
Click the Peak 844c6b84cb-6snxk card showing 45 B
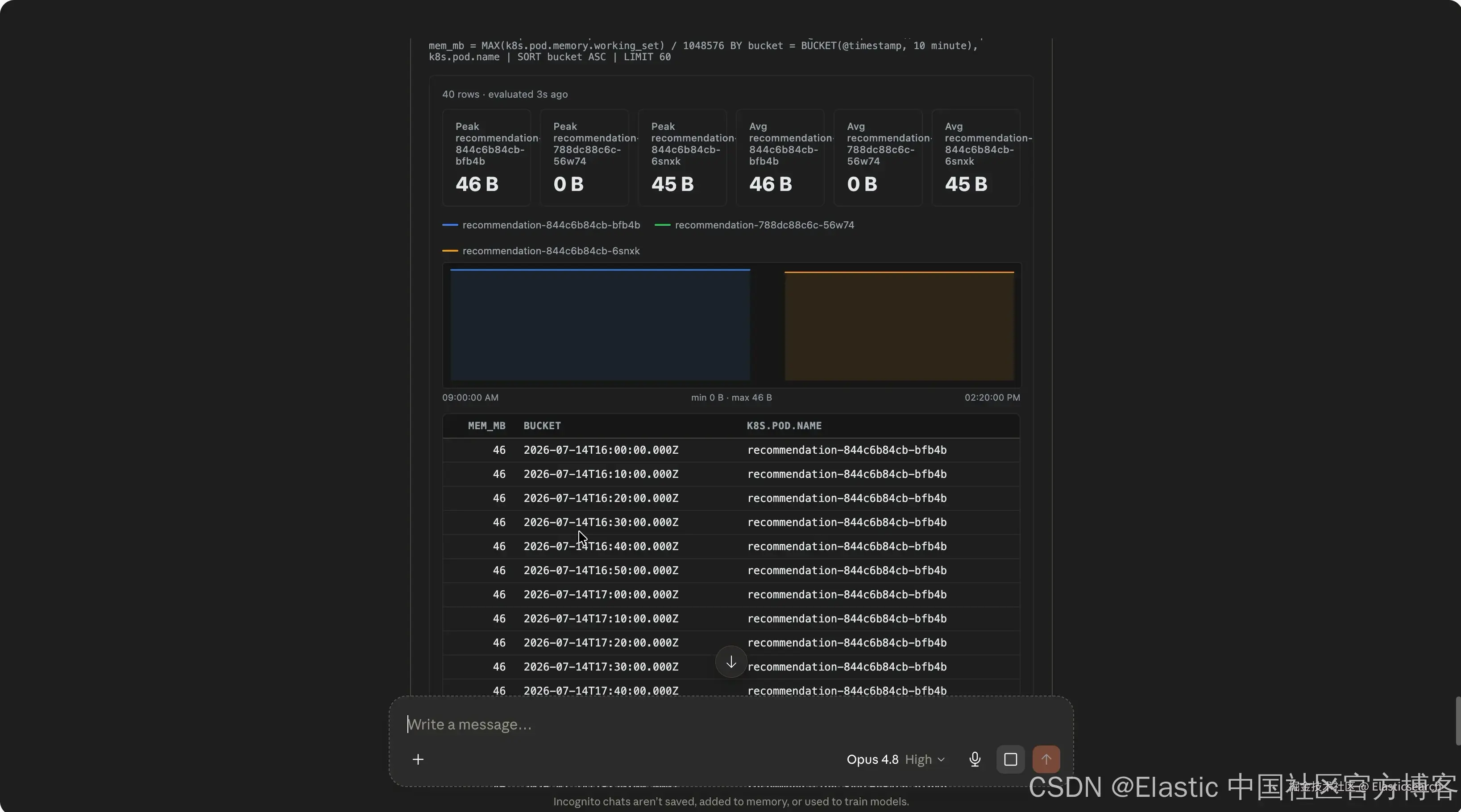click(x=682, y=157)
